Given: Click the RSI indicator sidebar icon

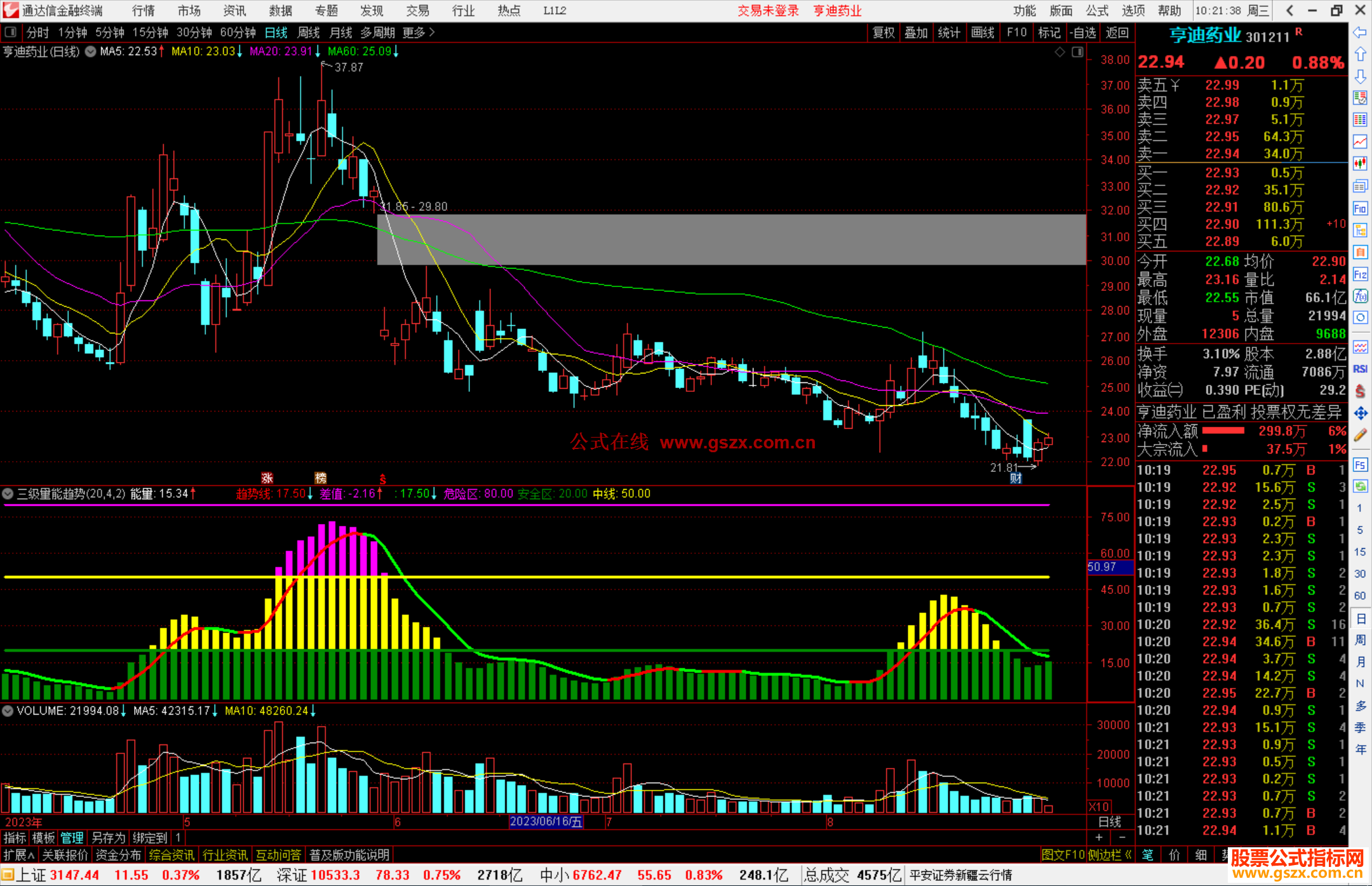Looking at the screenshot, I should (1360, 369).
